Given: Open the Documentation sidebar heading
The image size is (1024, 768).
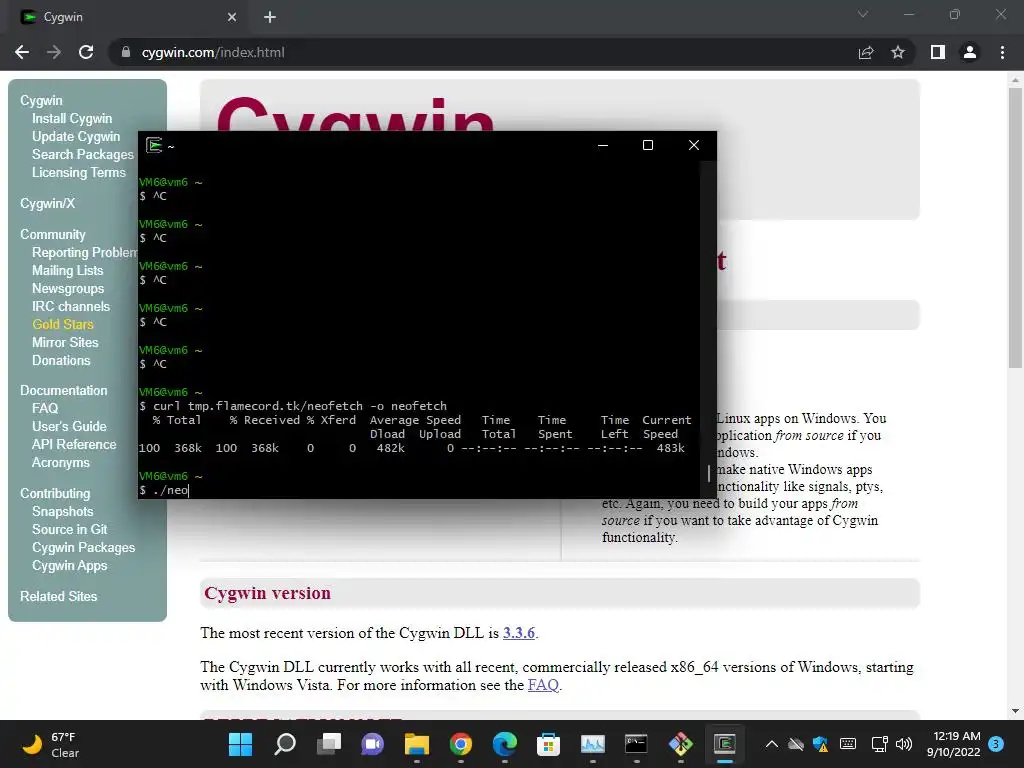Looking at the screenshot, I should 64,391.
